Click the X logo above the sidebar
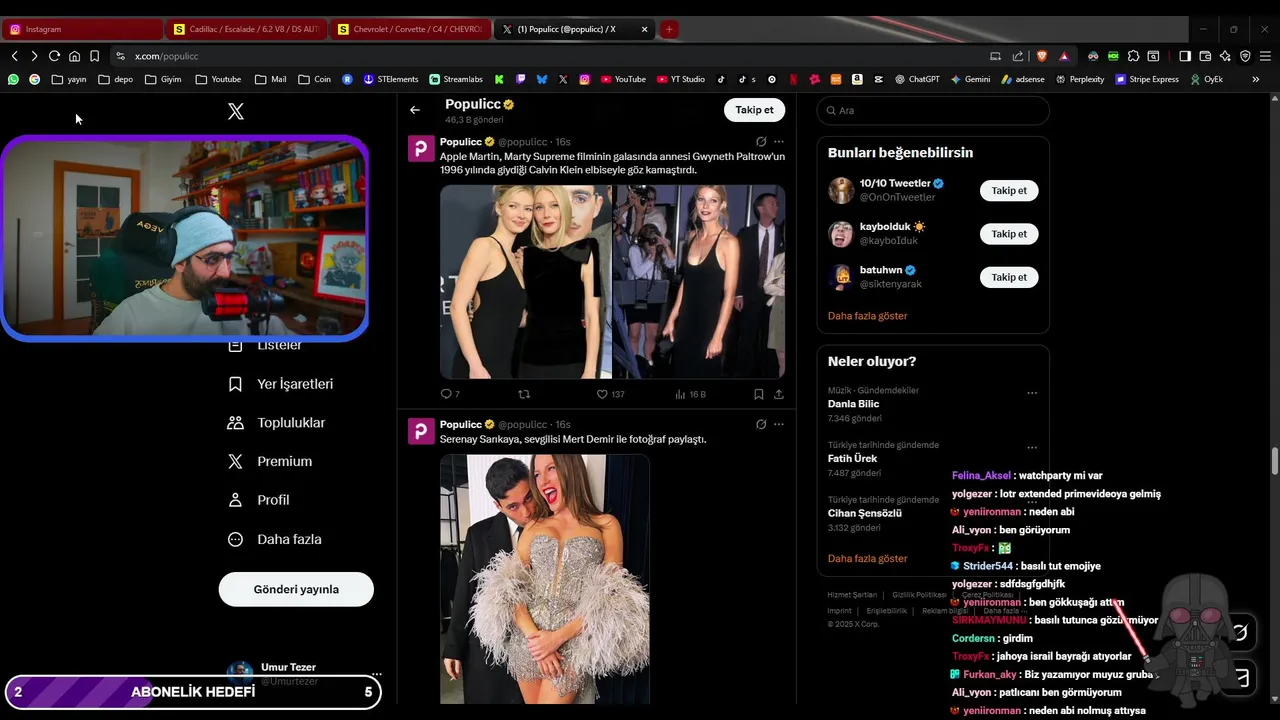1280x720 pixels. click(x=236, y=111)
